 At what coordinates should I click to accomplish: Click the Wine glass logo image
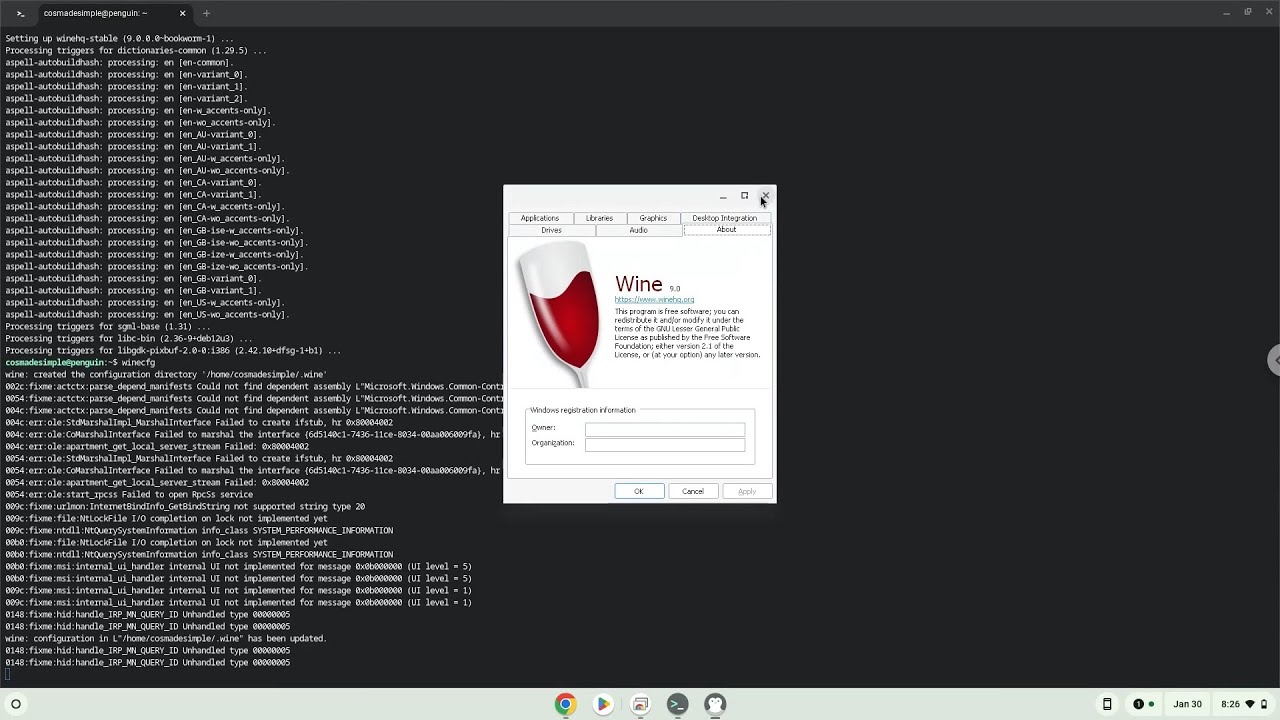[x=559, y=315]
